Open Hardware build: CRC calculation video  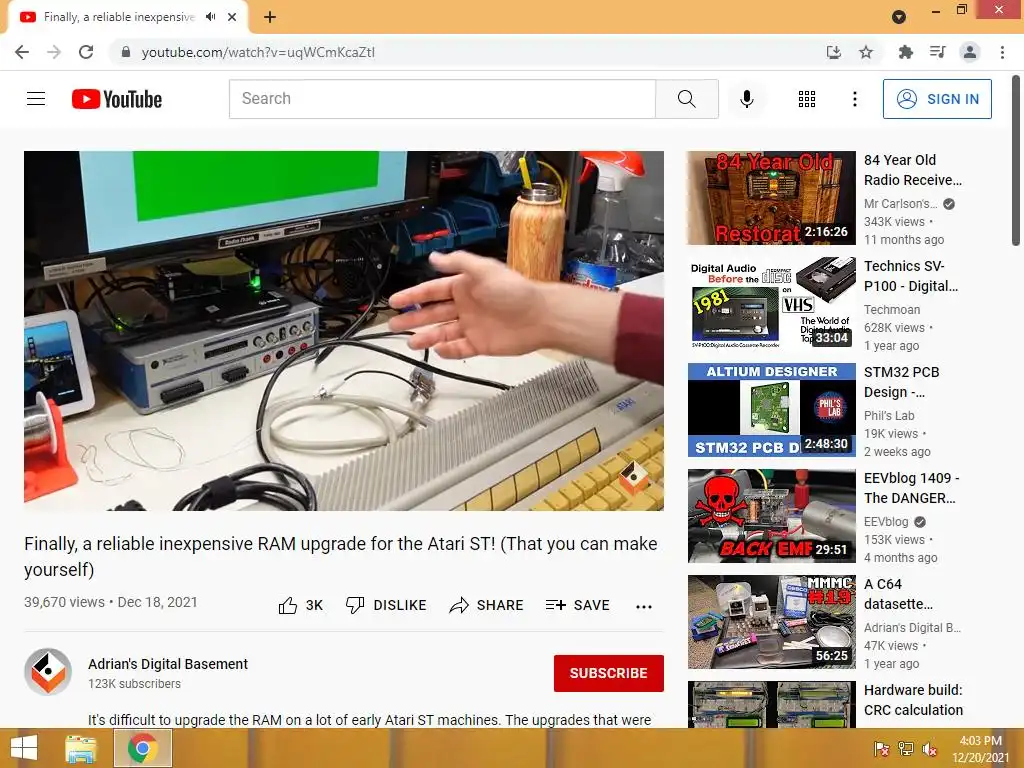[914, 700]
